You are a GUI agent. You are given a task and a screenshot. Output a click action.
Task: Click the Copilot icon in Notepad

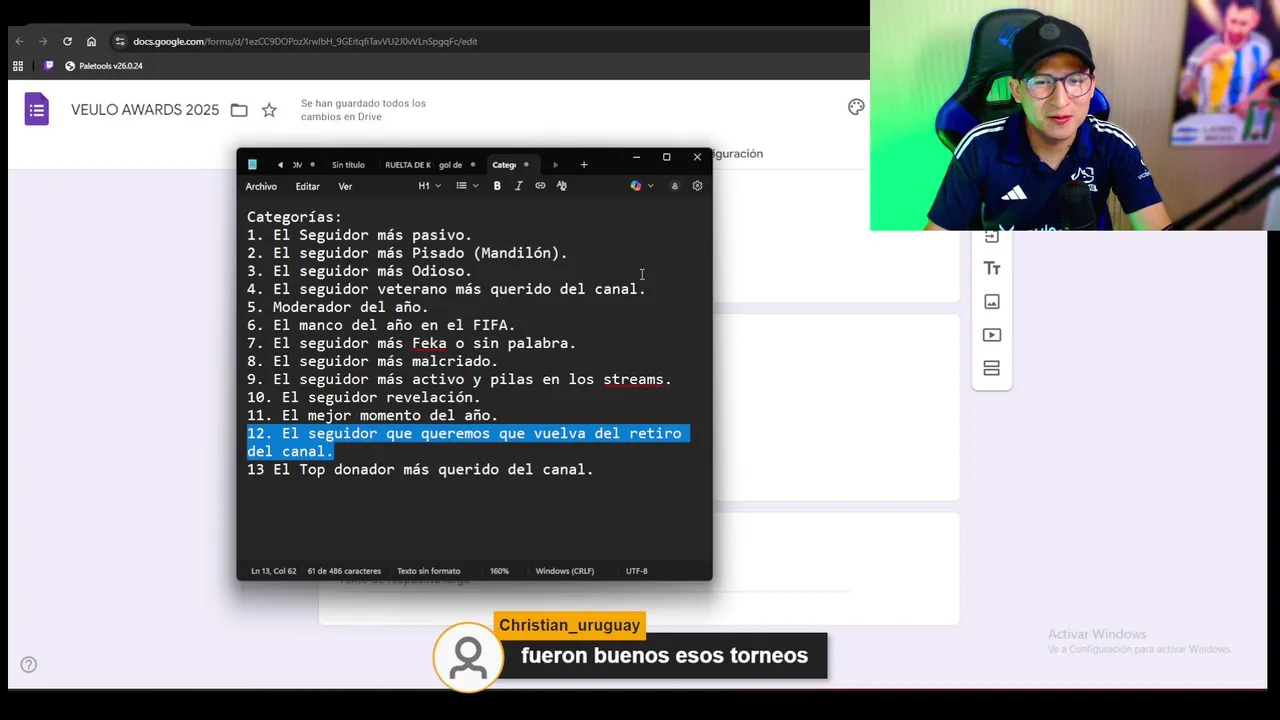(635, 186)
